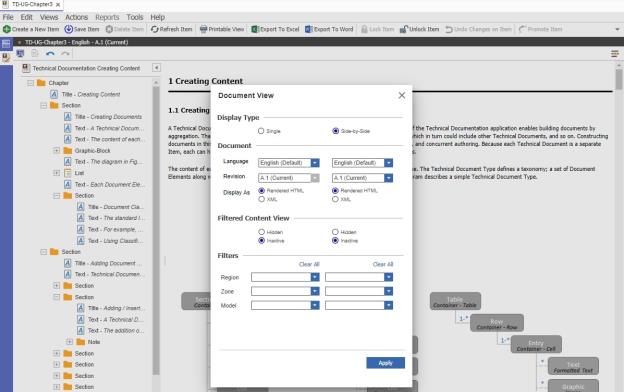
Task: Click the redo arrow in the editor toolbar
Action: 65,53
